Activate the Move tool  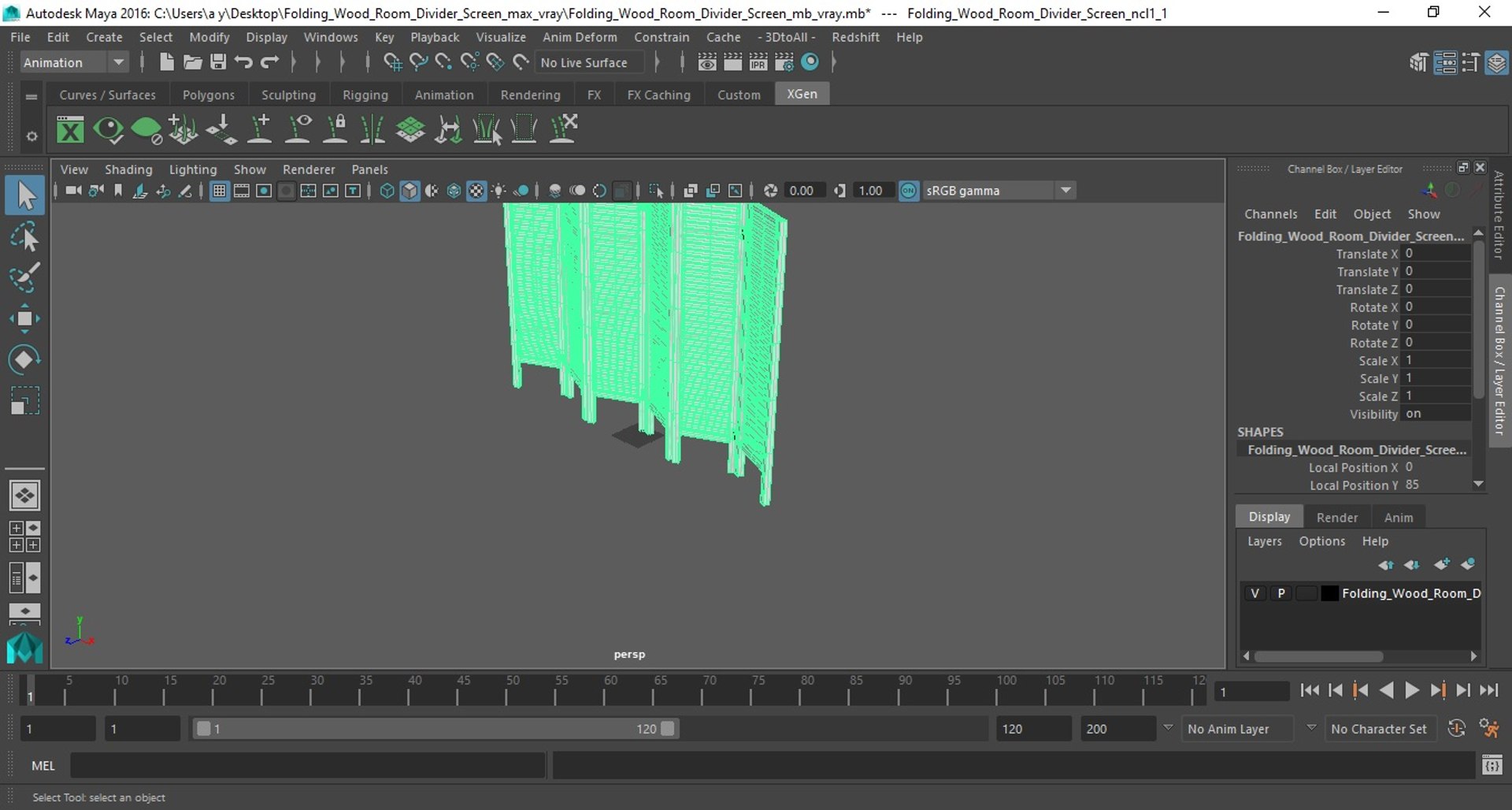pos(24,318)
